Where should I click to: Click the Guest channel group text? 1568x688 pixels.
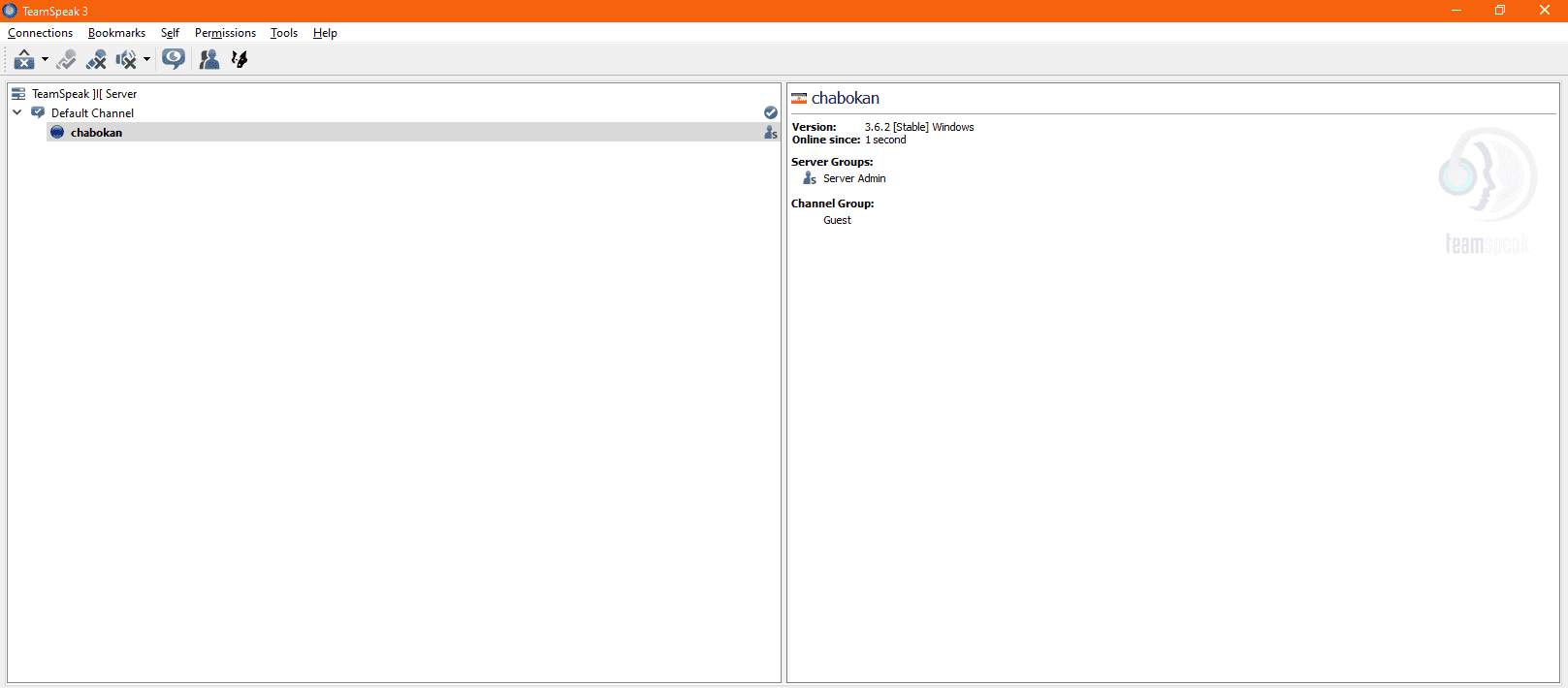point(838,220)
